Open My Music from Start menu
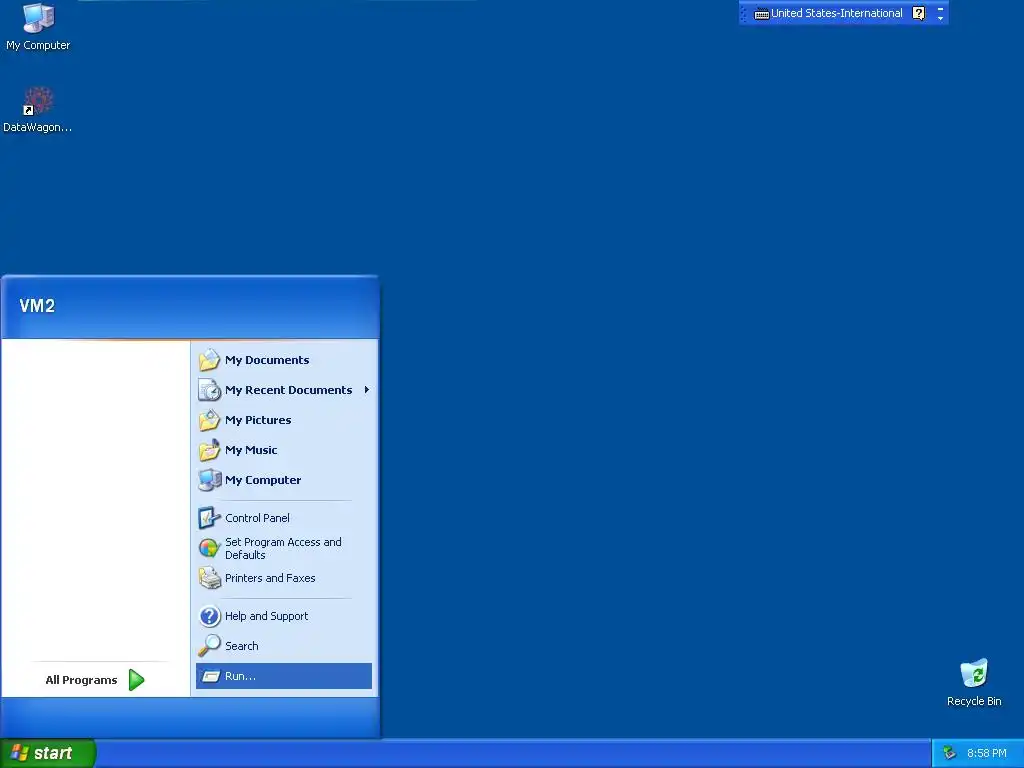 (284, 450)
